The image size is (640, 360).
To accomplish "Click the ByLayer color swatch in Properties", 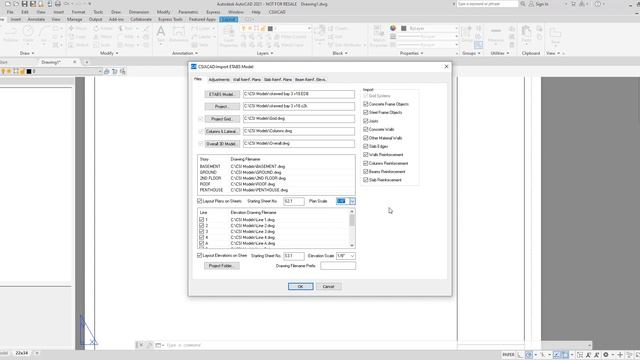I will click(x=404, y=28).
